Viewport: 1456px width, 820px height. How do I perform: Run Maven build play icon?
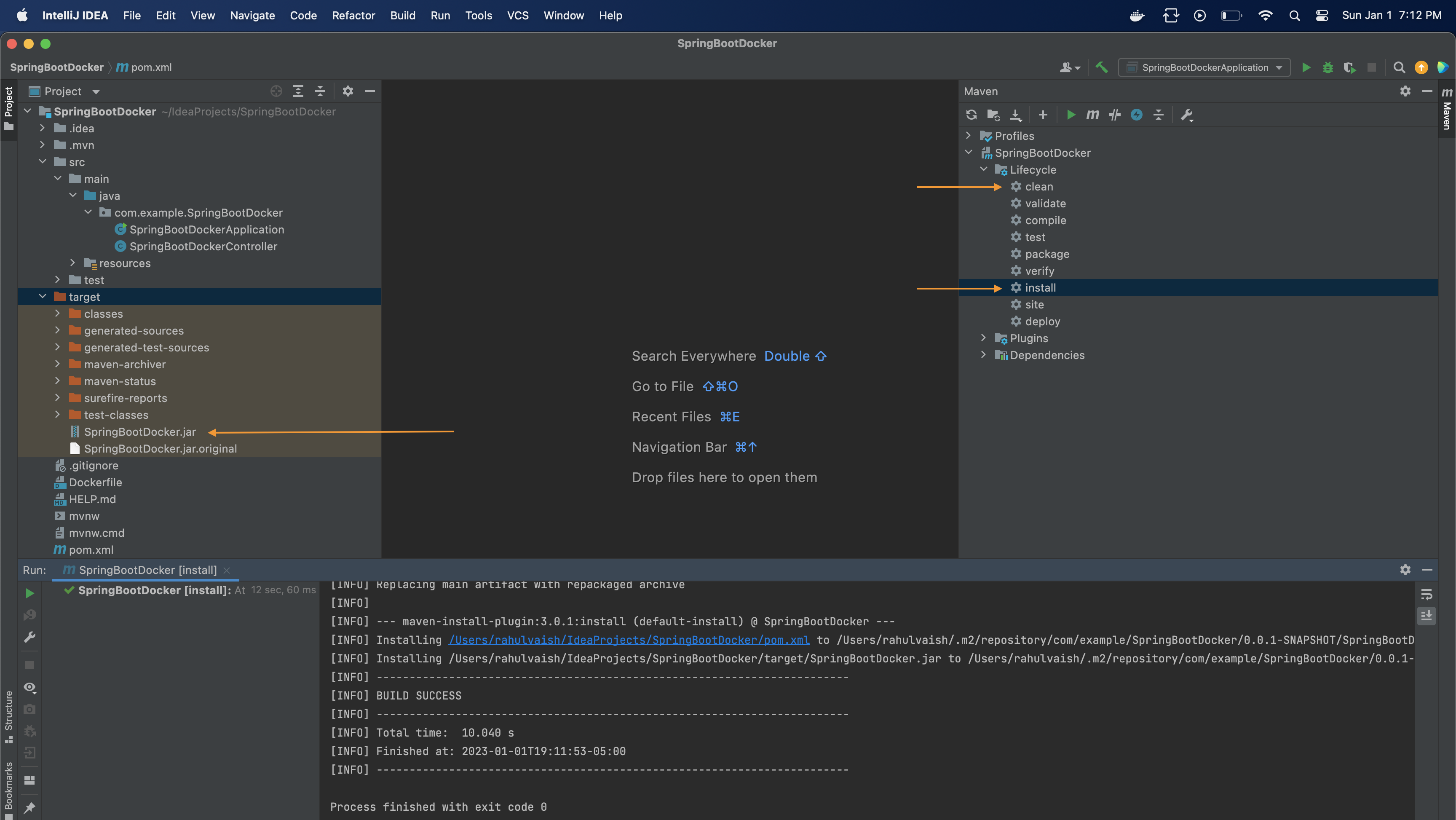1071,115
